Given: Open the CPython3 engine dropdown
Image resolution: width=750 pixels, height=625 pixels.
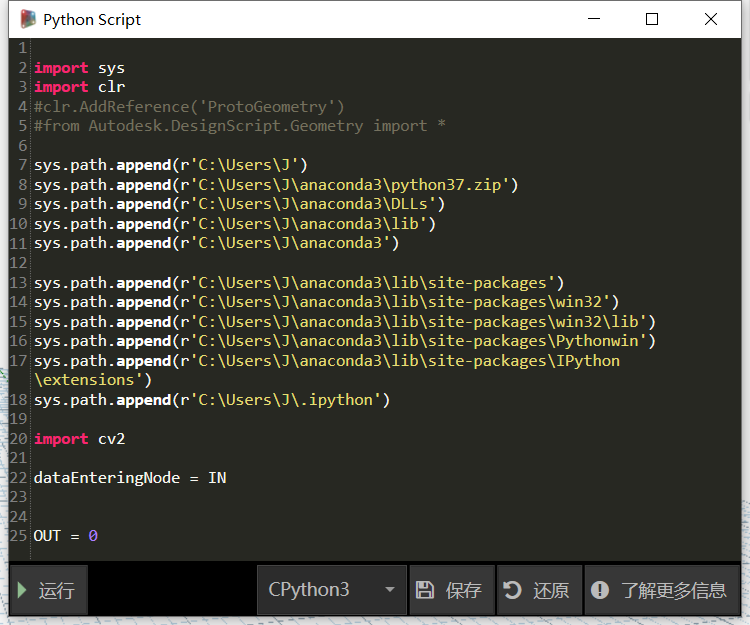Looking at the screenshot, I should 331,590.
